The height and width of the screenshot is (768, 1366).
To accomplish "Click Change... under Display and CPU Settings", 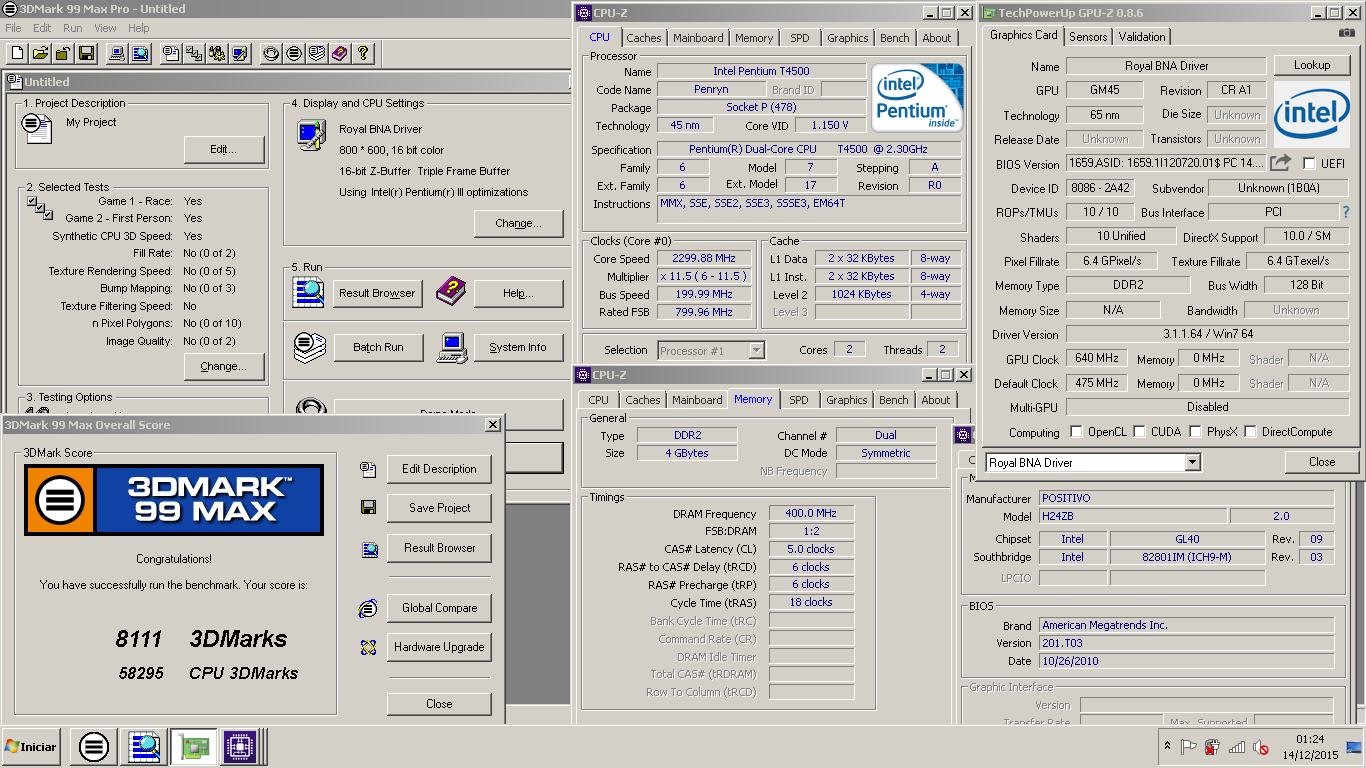I will 518,223.
